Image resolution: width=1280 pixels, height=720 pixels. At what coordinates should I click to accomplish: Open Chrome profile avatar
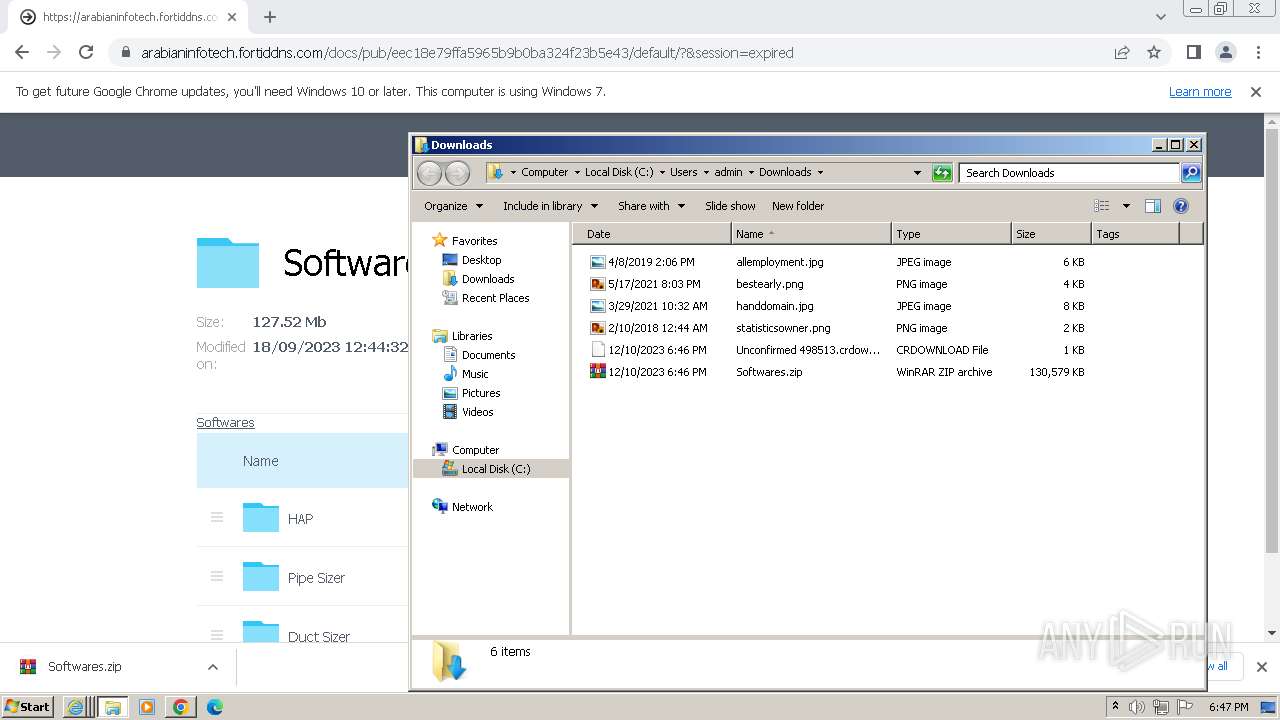(x=1225, y=53)
